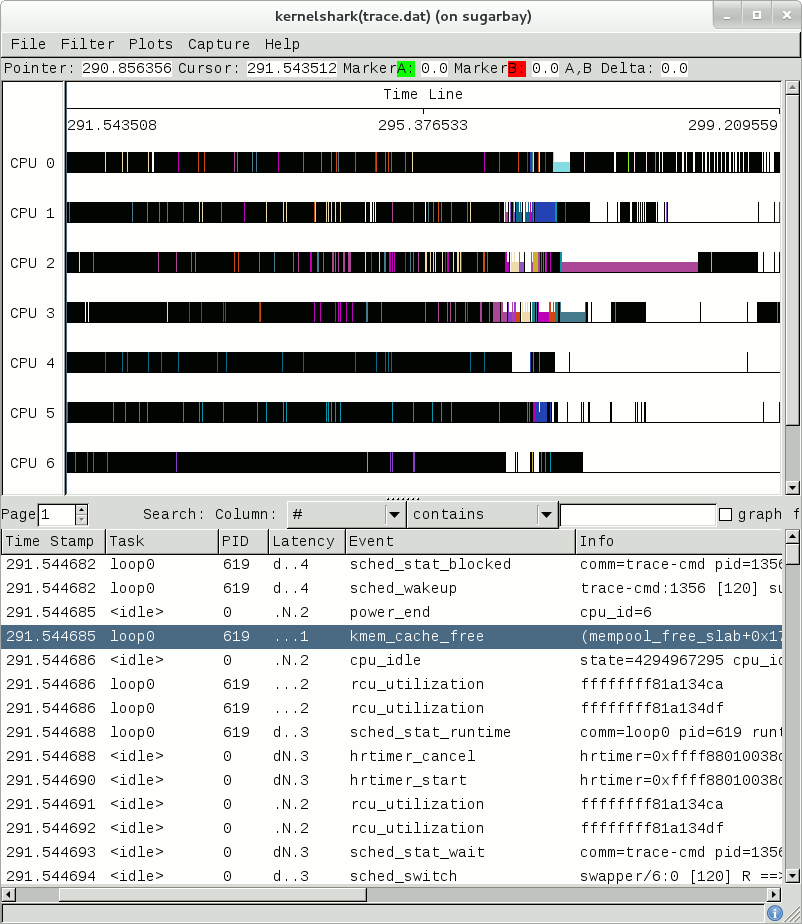This screenshot has width=802, height=924.
Task: Maximize the kernelshark window
Action: [x=756, y=15]
